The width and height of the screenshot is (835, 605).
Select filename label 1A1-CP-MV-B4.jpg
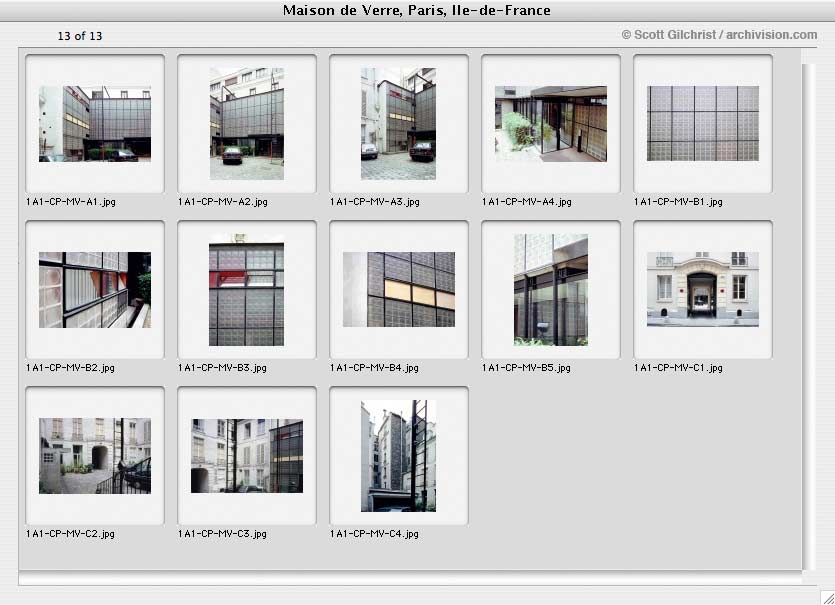(374, 368)
